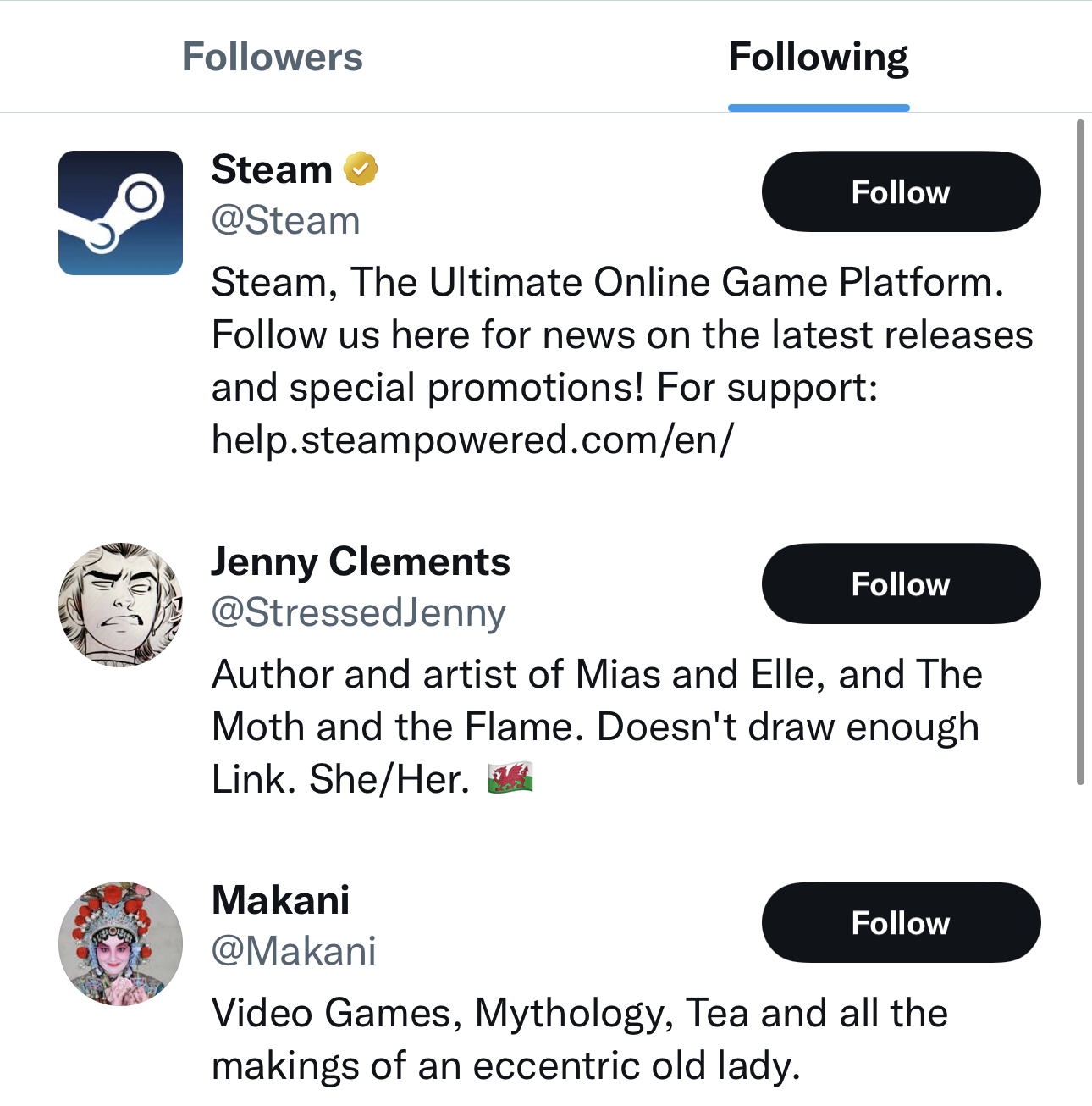Click the Jenny Clements display name
Screen dimensions: 1092x1106
tap(361, 561)
